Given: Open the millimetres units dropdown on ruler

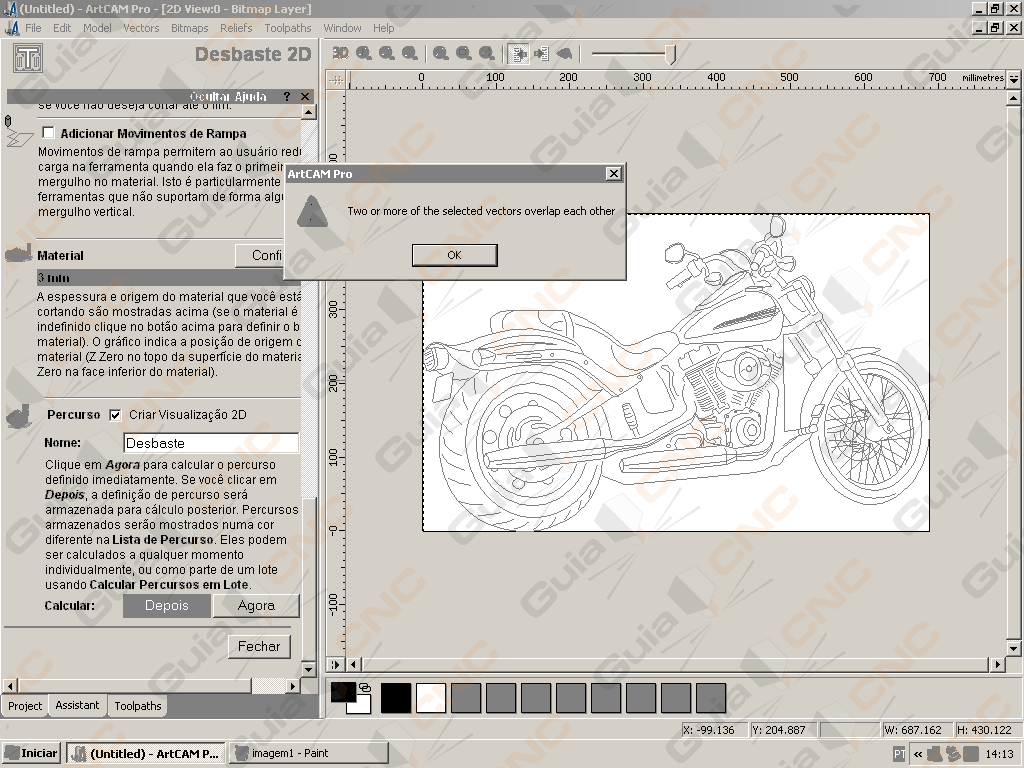Looking at the screenshot, I should 1014,78.
